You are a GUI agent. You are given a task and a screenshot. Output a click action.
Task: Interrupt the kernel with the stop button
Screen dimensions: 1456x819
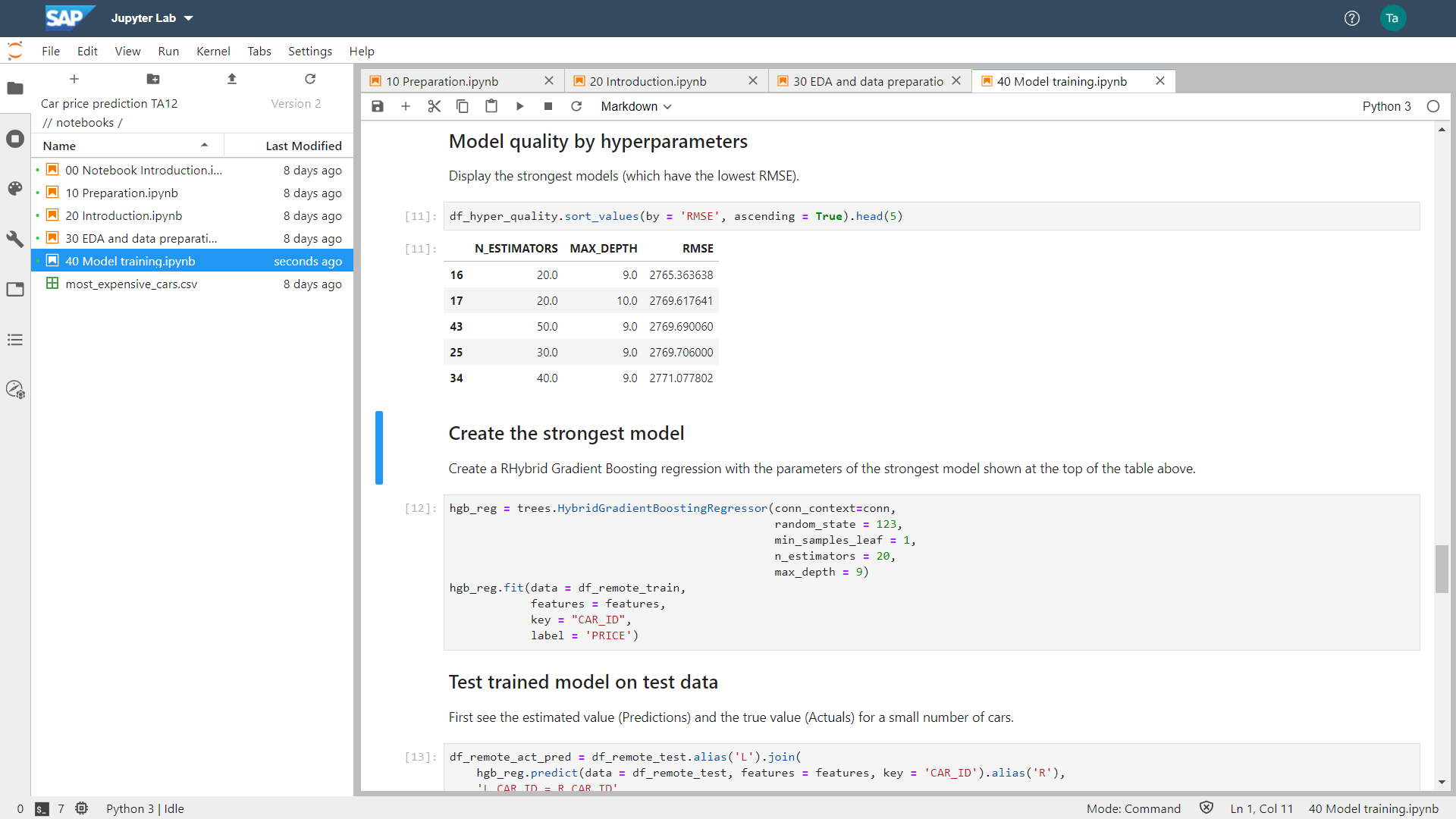(x=548, y=106)
